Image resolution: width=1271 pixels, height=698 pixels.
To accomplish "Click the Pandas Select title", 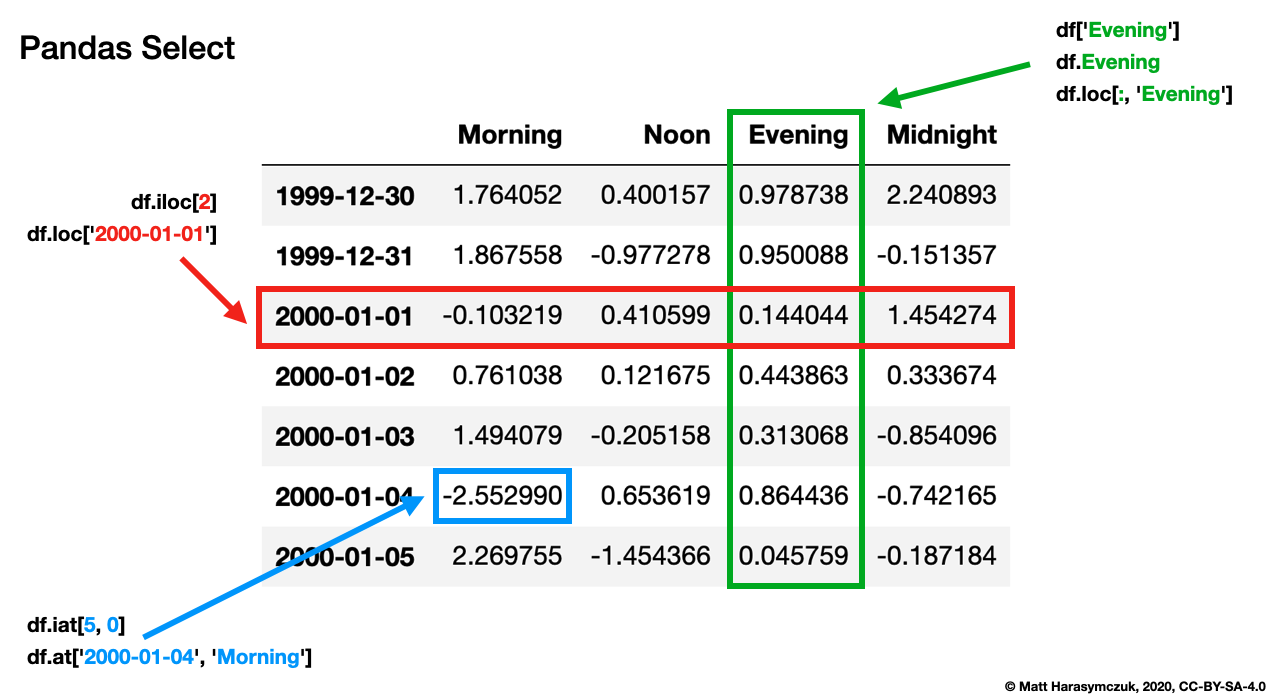I will tap(127, 47).
